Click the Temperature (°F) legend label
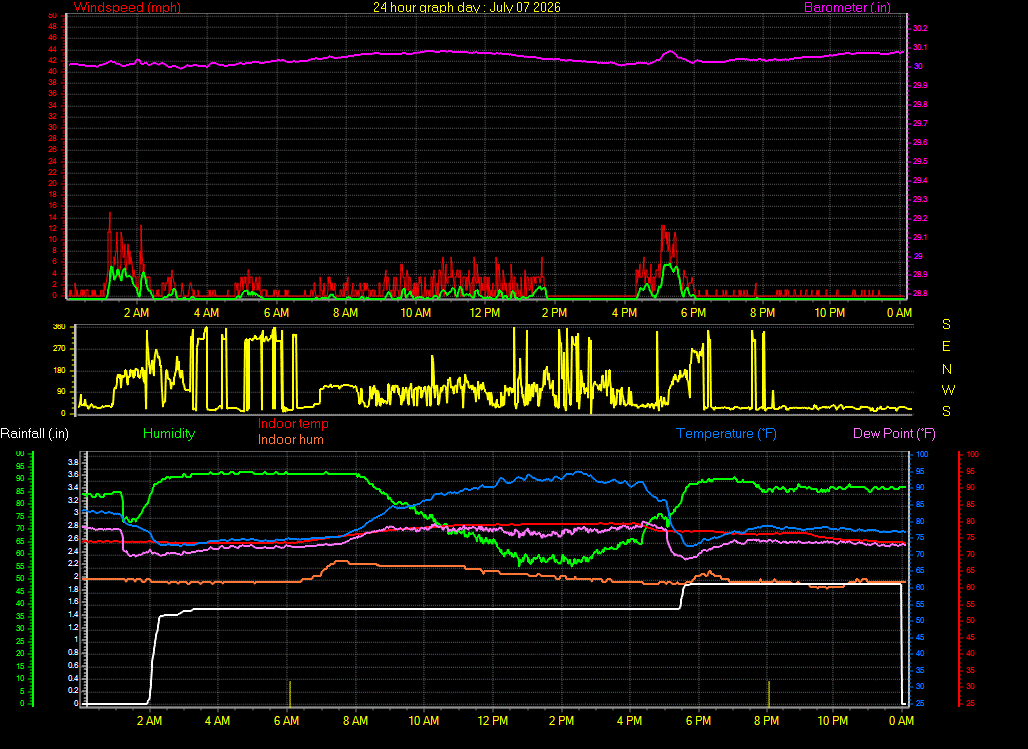 click(x=726, y=434)
